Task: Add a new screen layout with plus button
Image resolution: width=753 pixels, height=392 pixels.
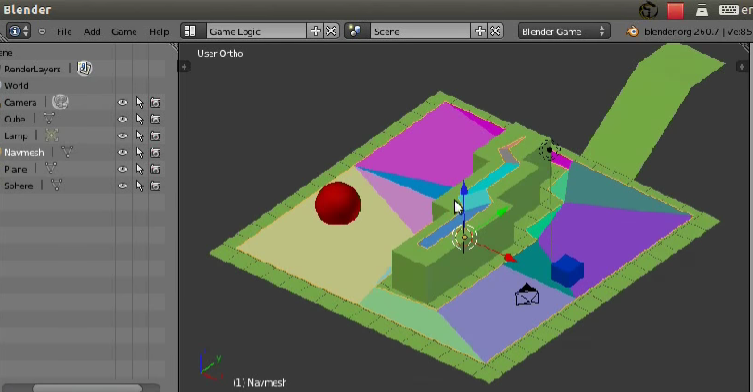Action: 316,31
